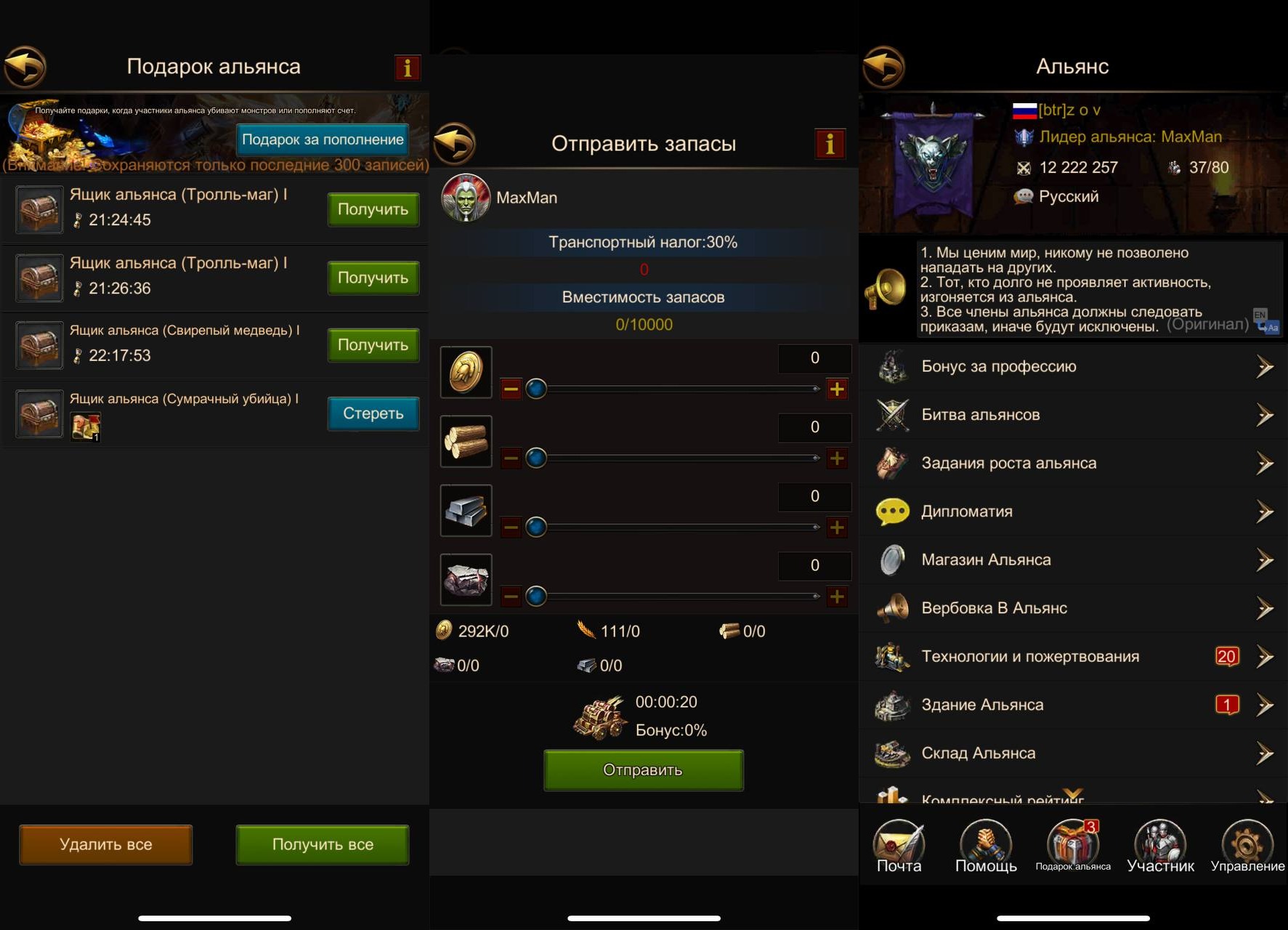Click the iron resource slider handle
1288x930 pixels.
point(536,527)
